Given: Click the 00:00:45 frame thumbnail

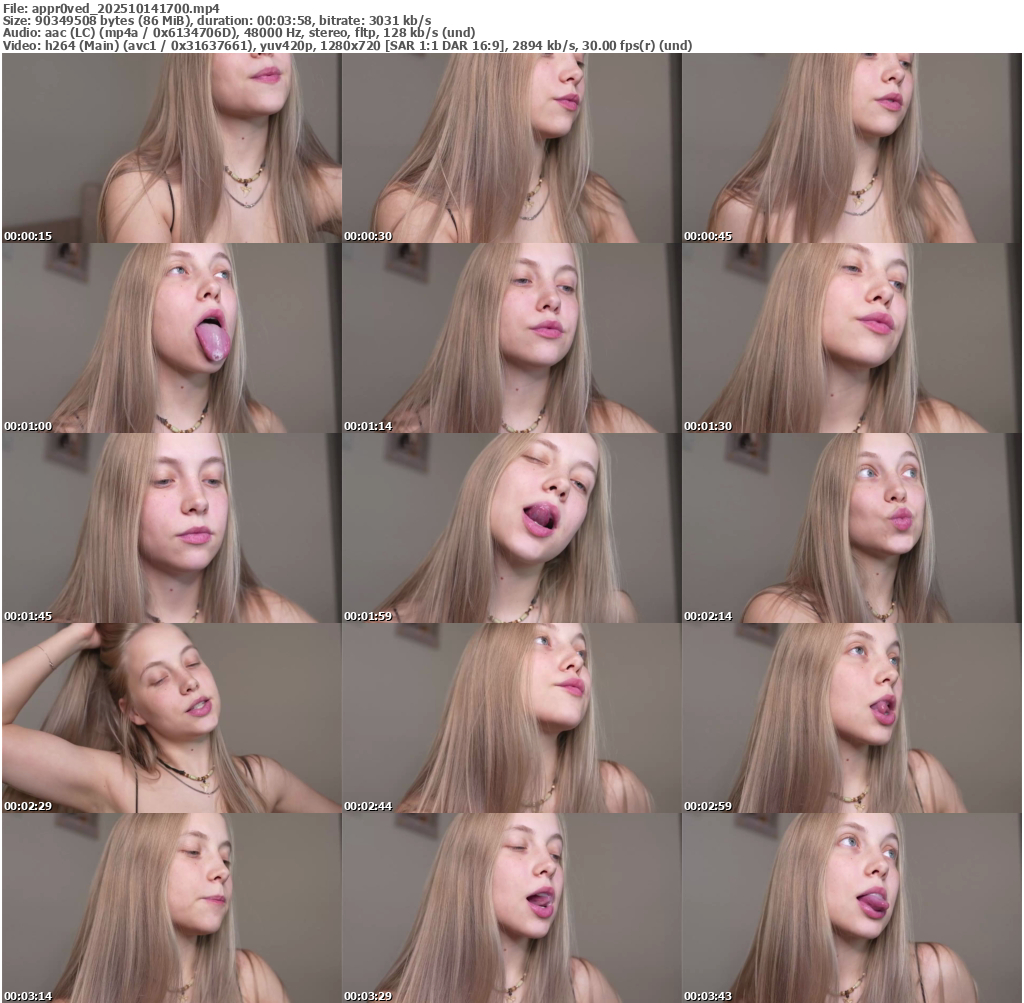Looking at the screenshot, I should (851, 148).
